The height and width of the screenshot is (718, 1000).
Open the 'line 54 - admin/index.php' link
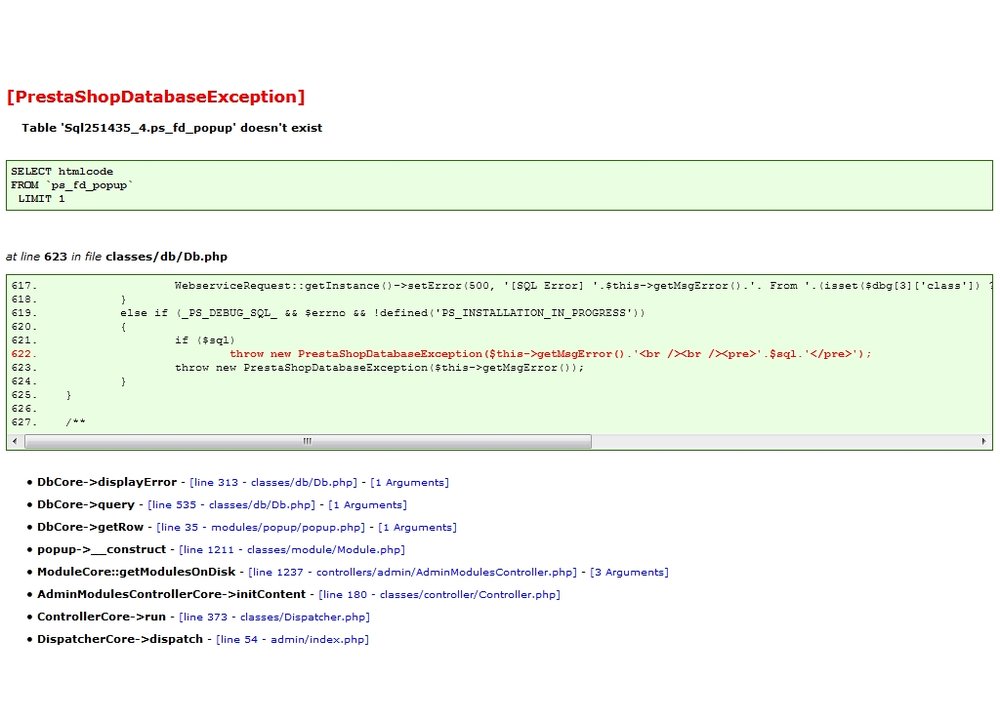tap(290, 640)
